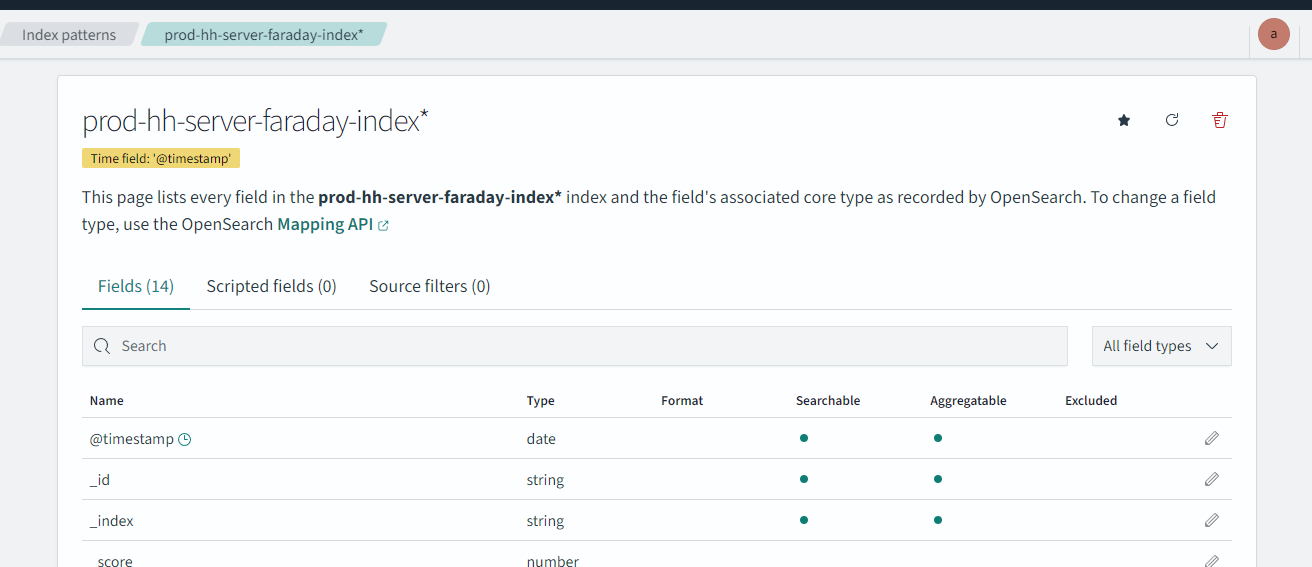Open edit for the _index field

pos(1211,520)
